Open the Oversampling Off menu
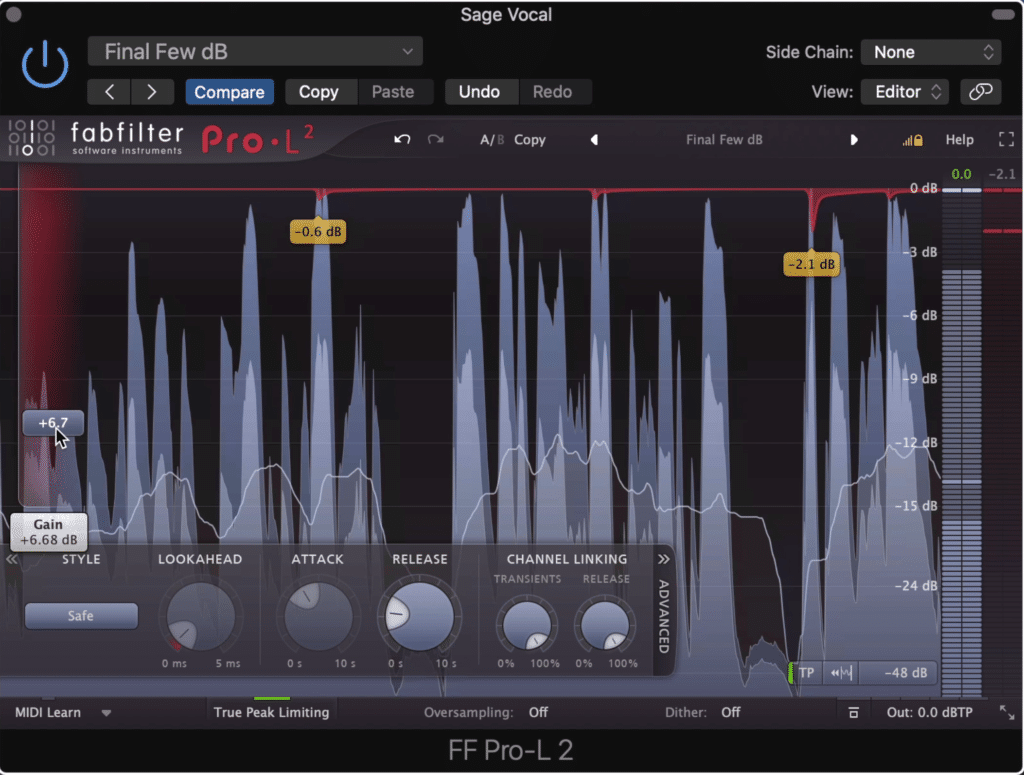Image resolution: width=1024 pixels, height=775 pixels. click(x=539, y=712)
